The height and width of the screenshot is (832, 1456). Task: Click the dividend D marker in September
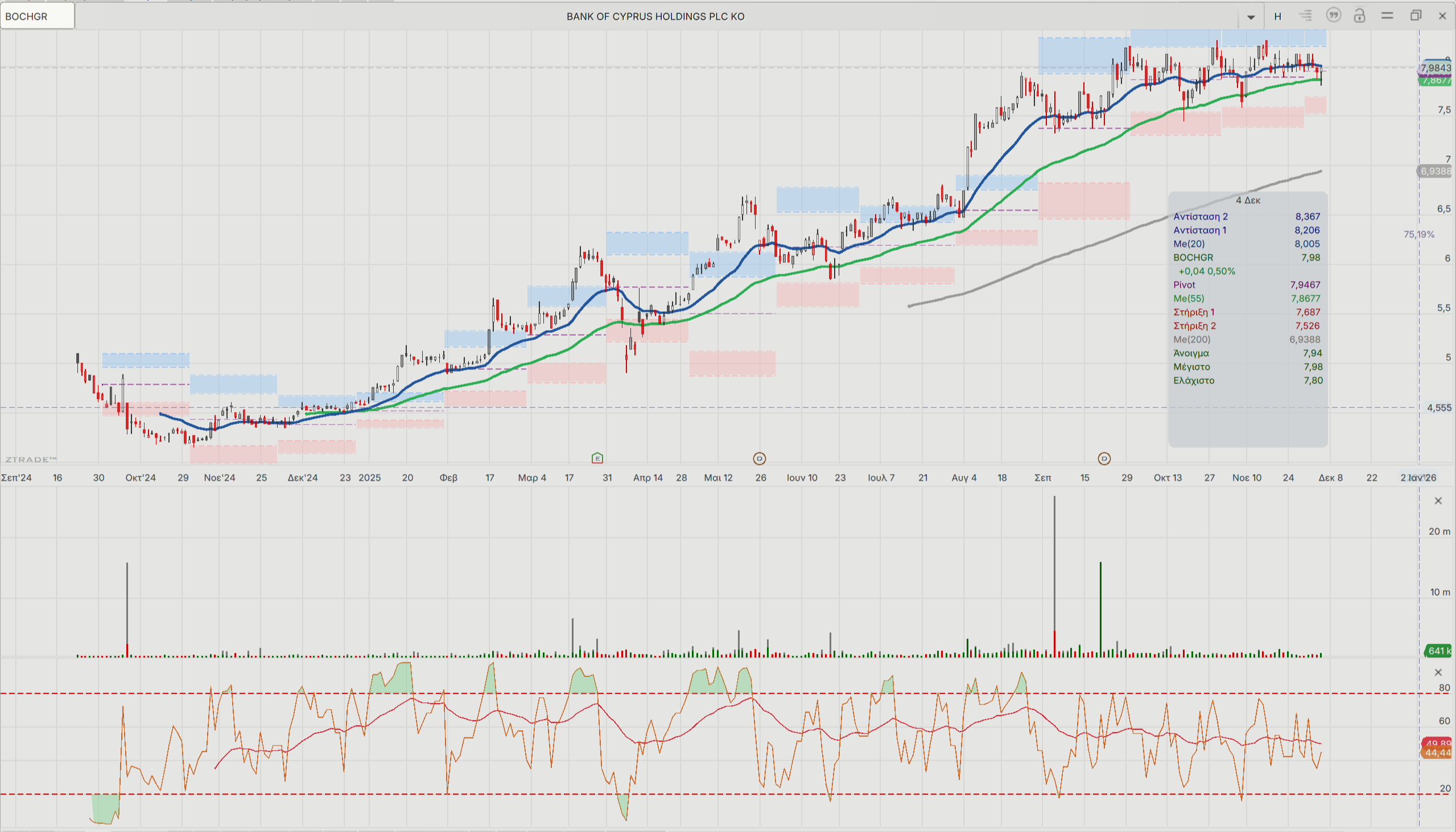(1104, 458)
